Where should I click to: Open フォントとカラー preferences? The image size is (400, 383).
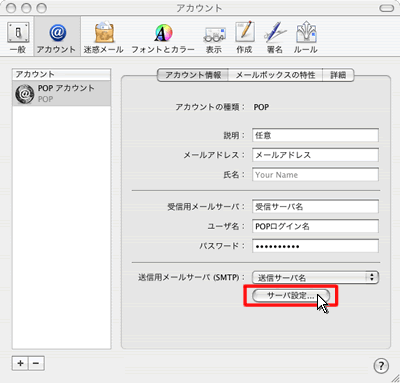[163, 38]
